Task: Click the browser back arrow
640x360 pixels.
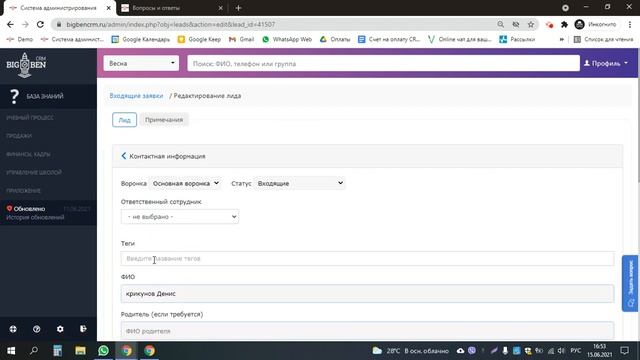Action: click(10, 24)
